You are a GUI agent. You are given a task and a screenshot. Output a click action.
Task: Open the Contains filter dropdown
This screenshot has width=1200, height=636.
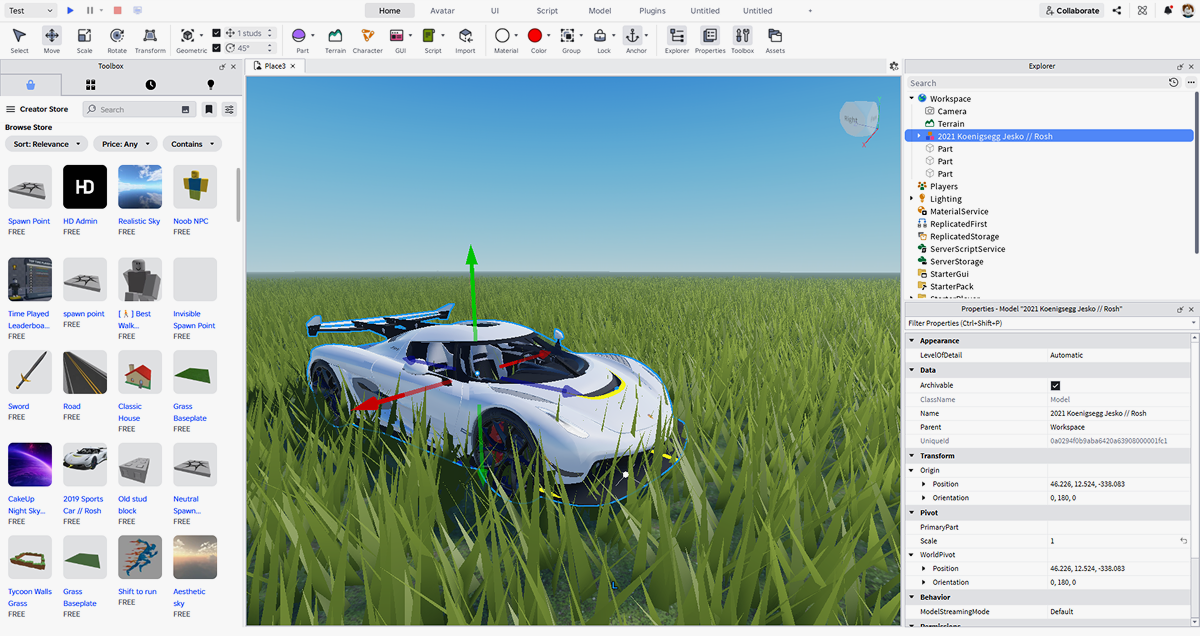coord(192,144)
